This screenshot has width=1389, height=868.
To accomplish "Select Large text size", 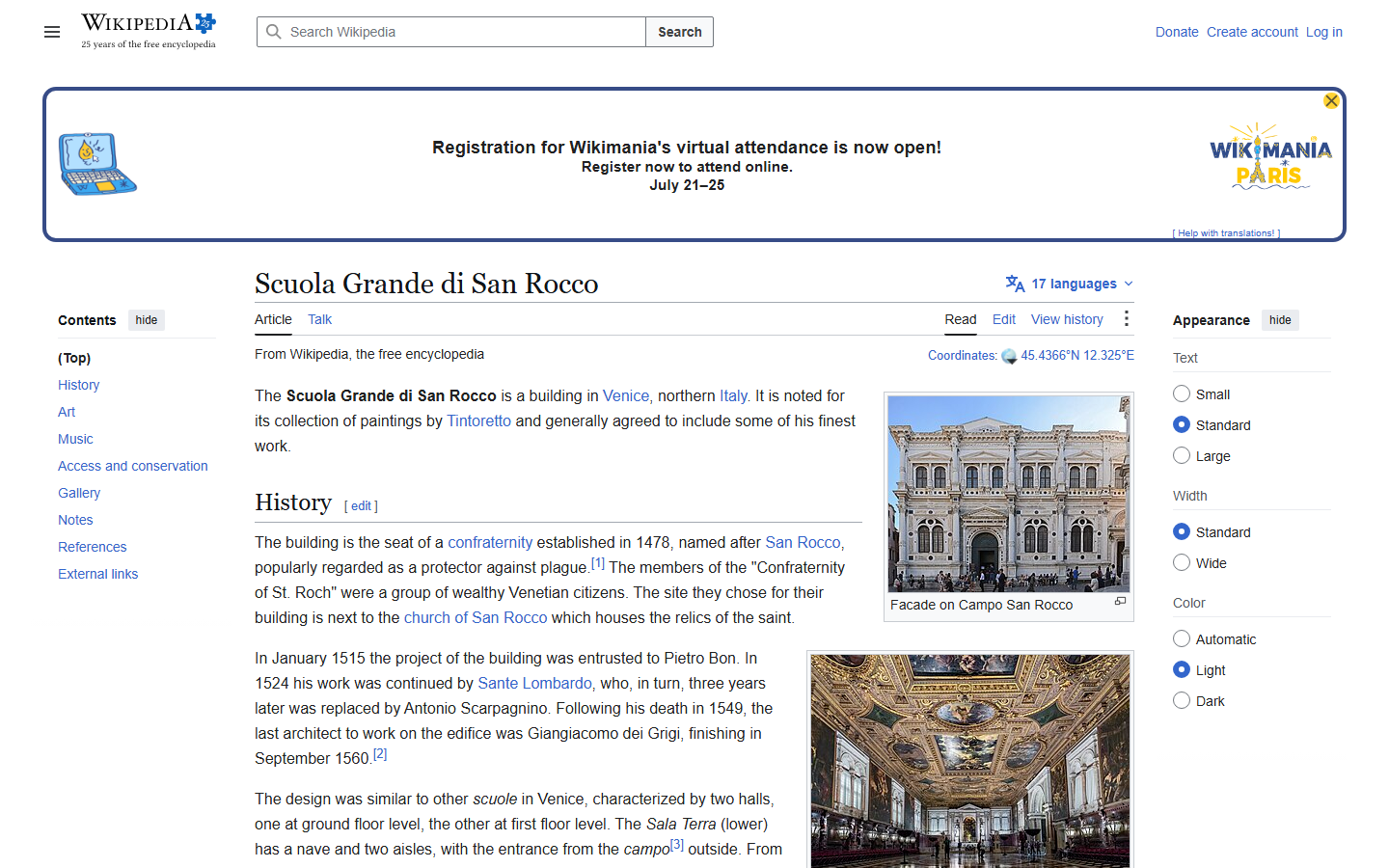I will pos(1182,455).
